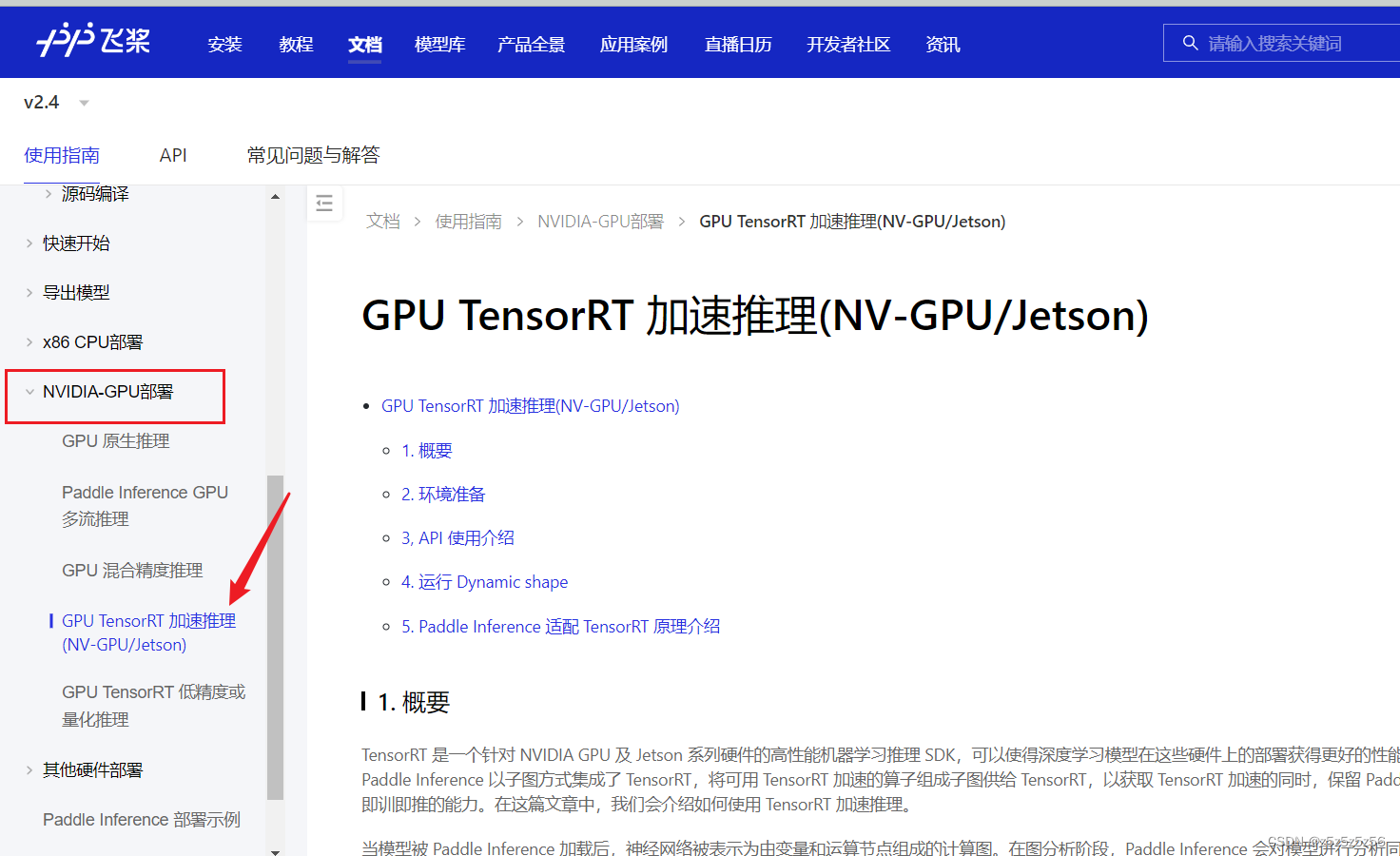The width and height of the screenshot is (1400, 856).
Task: Jump to 1. 概要 section link
Action: click(x=427, y=451)
